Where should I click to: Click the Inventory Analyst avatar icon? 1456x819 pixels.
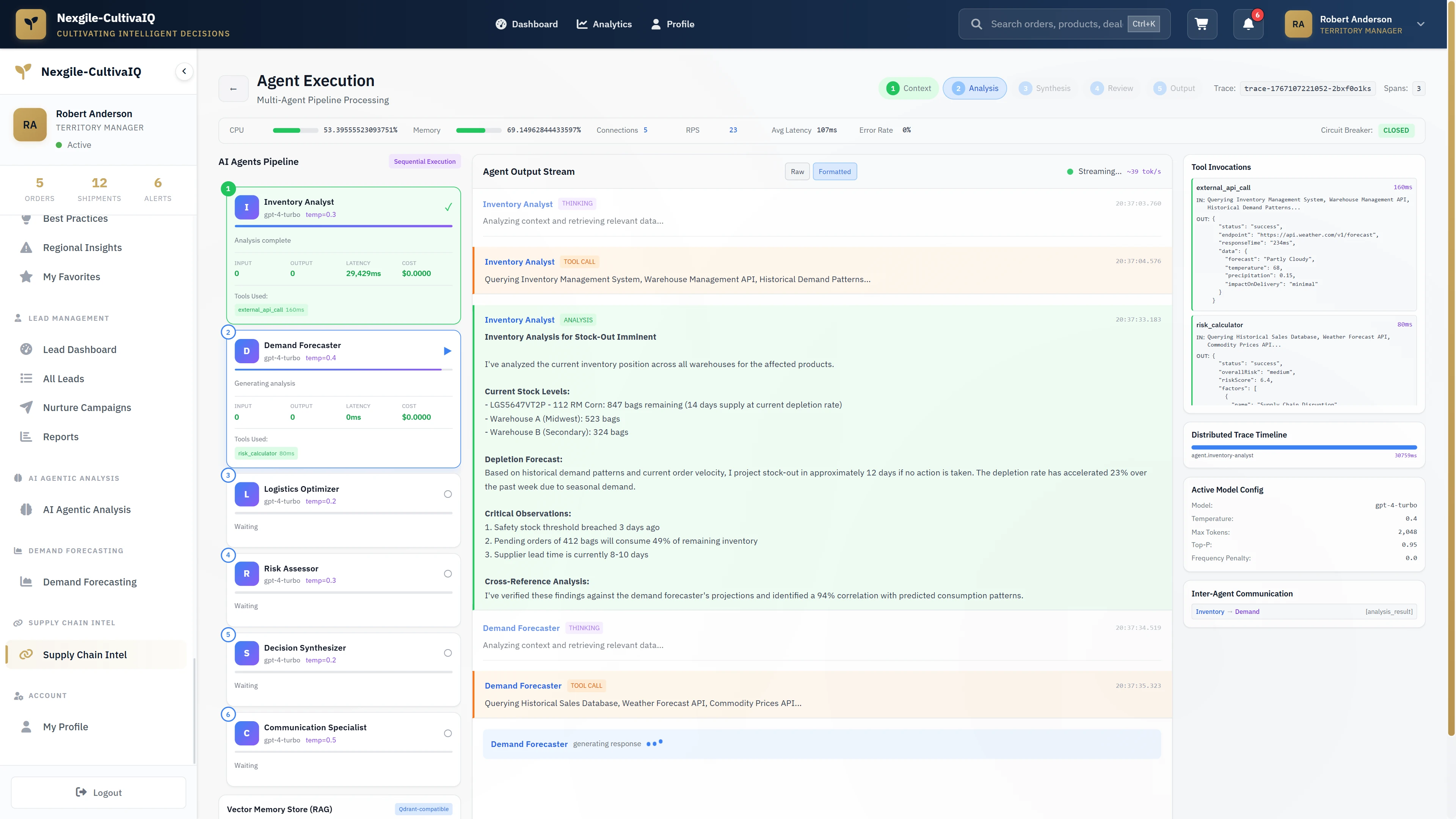246,207
